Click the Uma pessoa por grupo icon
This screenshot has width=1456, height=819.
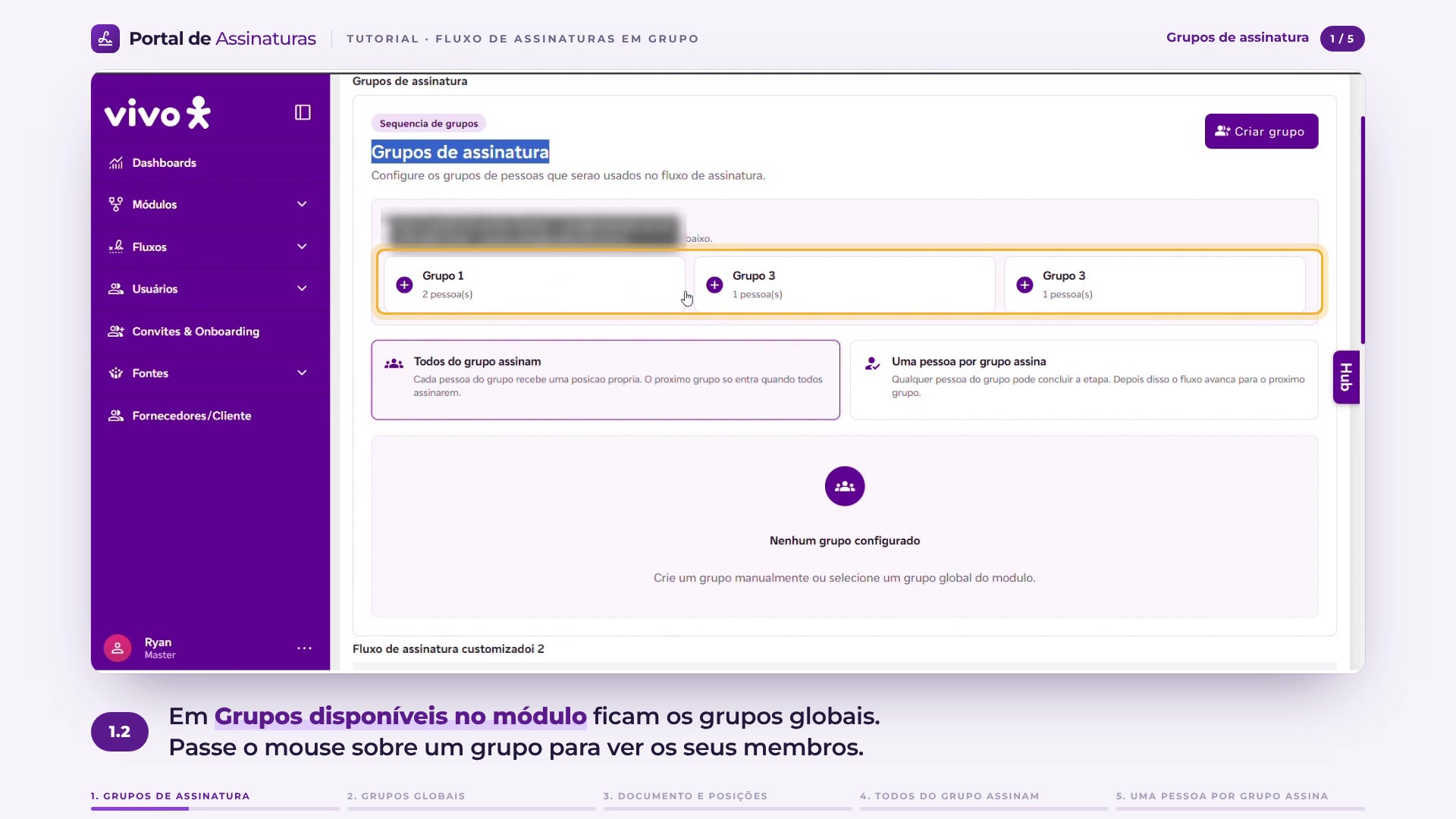pyautogui.click(x=873, y=364)
